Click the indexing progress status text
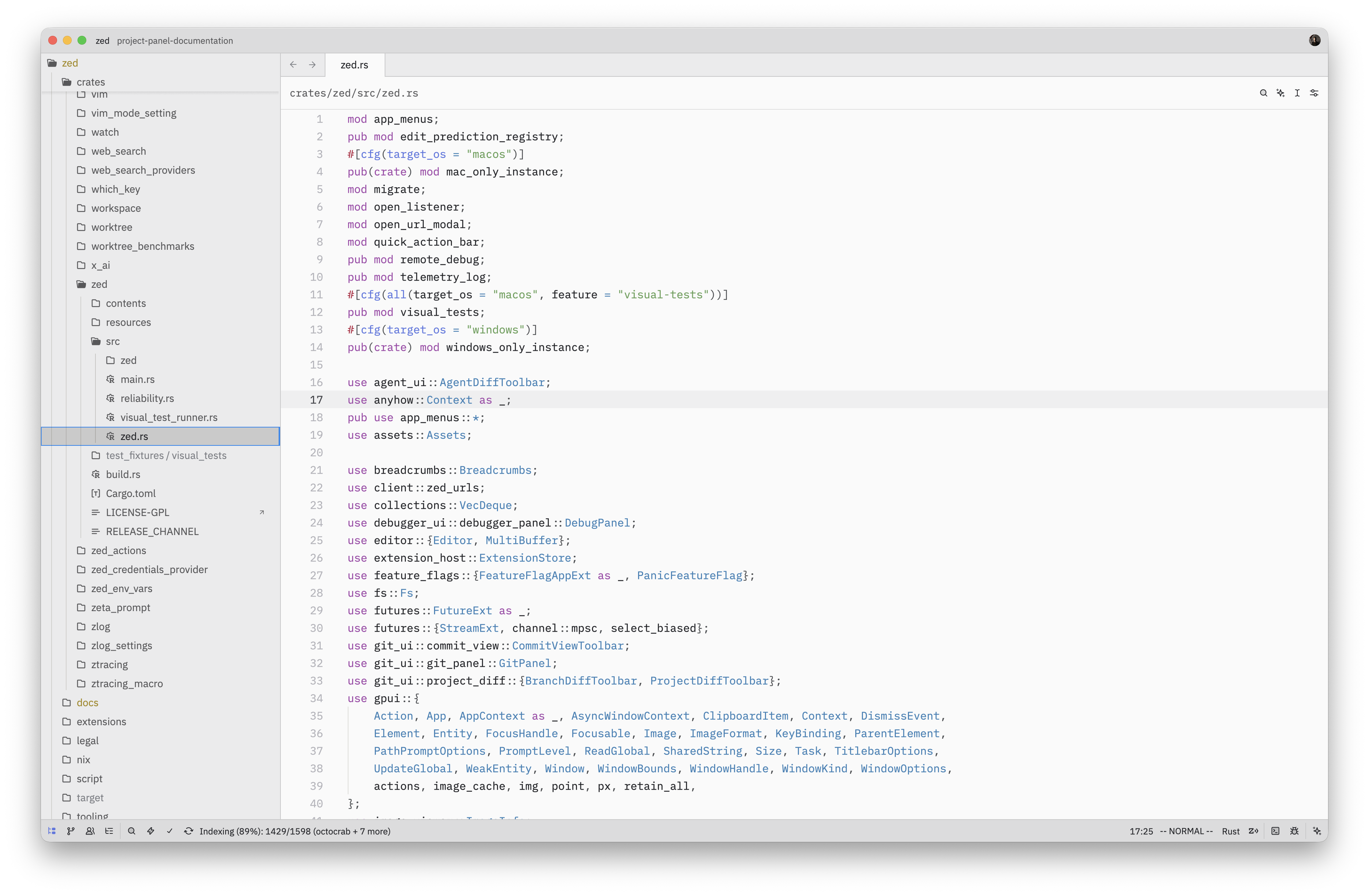 [294, 831]
